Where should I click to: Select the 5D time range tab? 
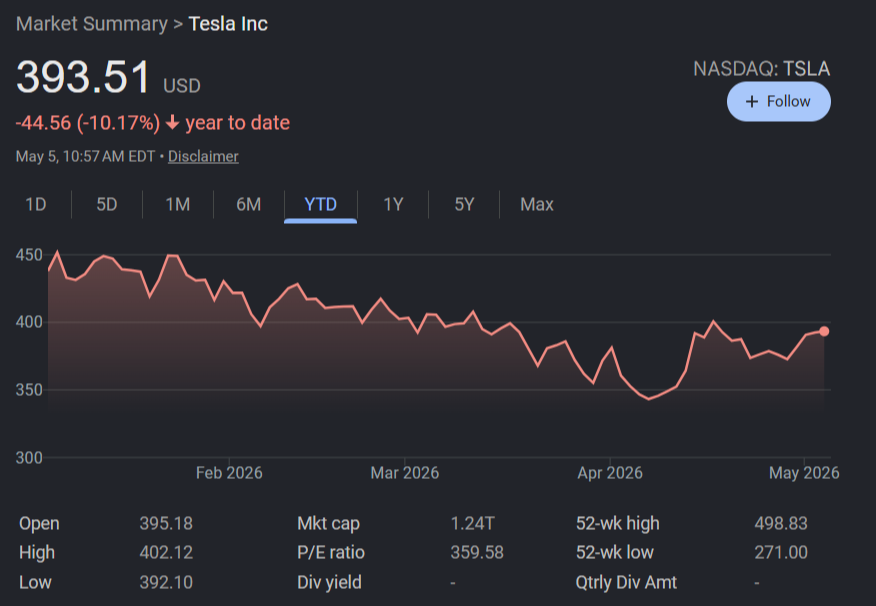tap(107, 204)
